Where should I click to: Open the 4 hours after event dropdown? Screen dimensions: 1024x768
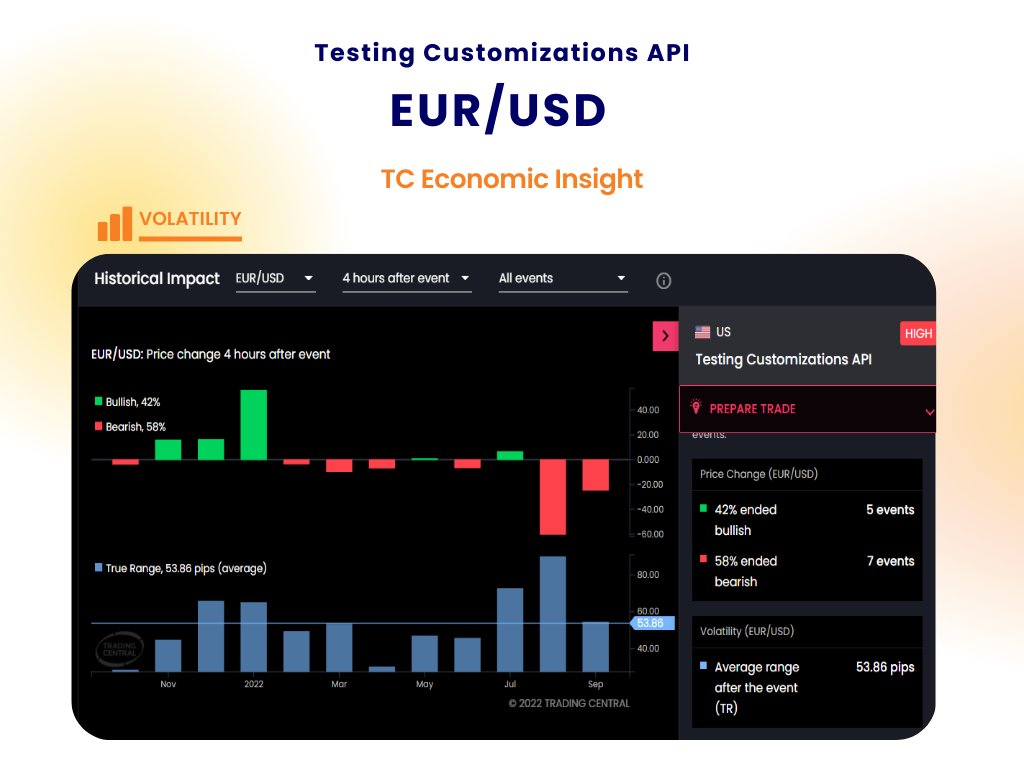pyautogui.click(x=406, y=280)
